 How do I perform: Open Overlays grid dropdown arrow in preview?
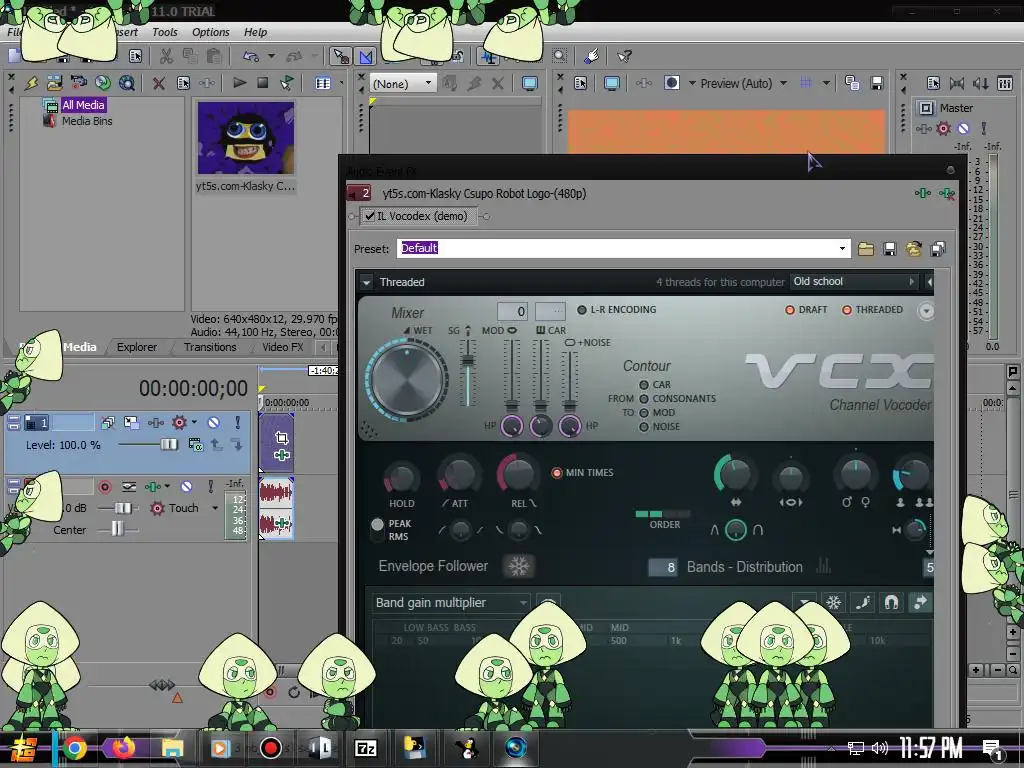(x=826, y=83)
